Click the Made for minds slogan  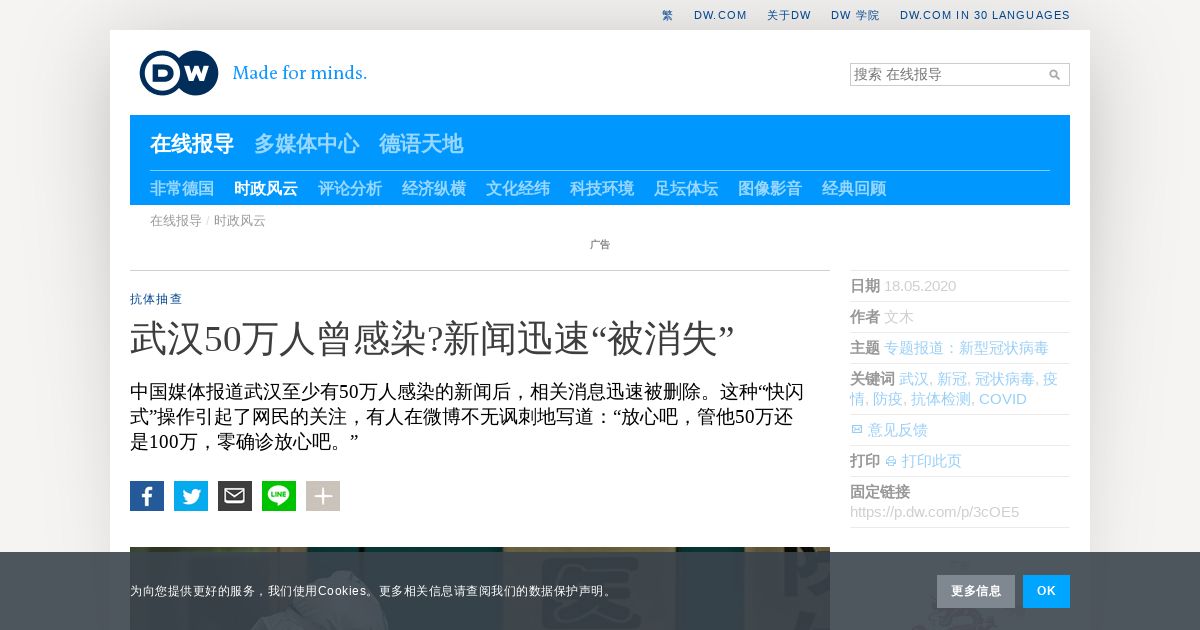coord(300,73)
